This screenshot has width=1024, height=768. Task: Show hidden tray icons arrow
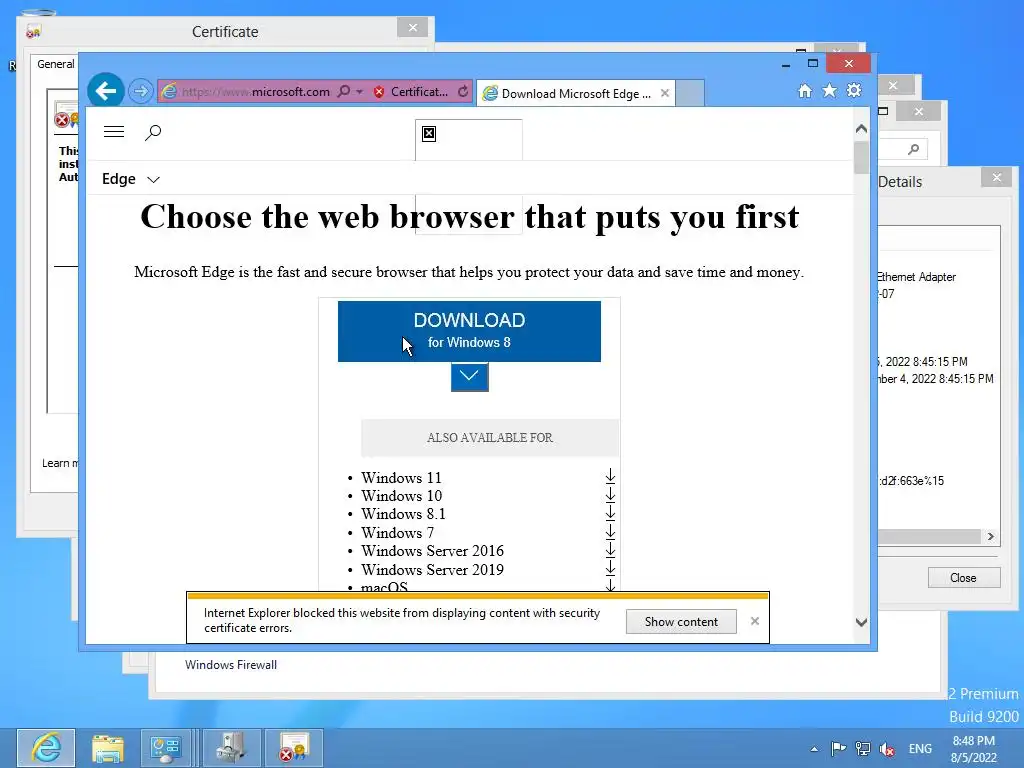click(814, 749)
